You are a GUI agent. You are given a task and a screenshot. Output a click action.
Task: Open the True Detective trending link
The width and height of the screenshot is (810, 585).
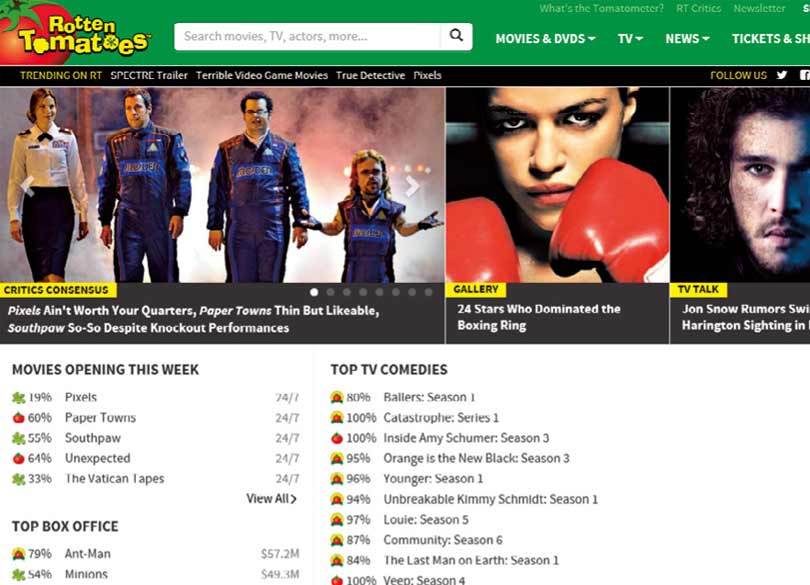pyautogui.click(x=370, y=75)
